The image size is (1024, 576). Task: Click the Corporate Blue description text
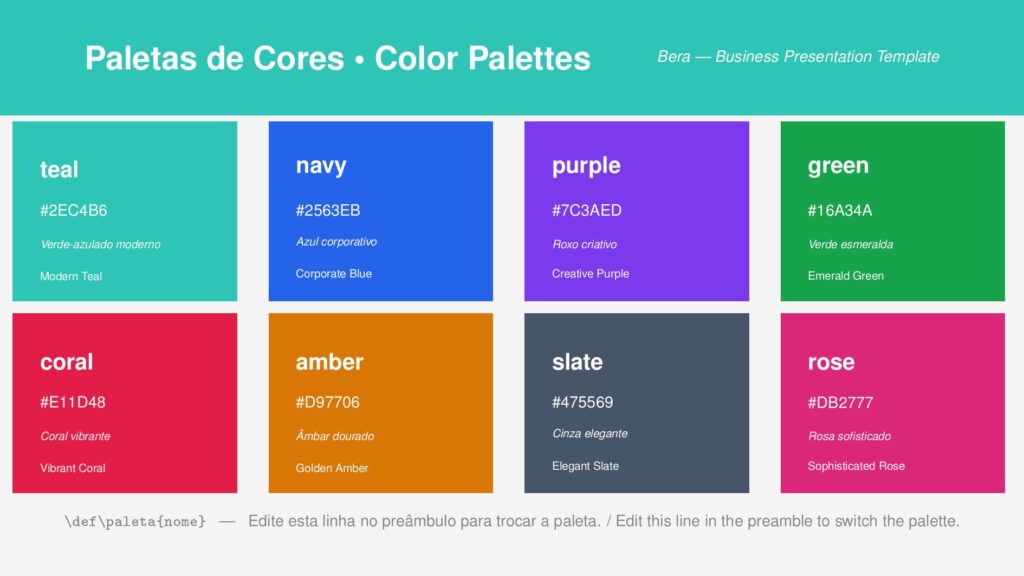click(x=334, y=274)
